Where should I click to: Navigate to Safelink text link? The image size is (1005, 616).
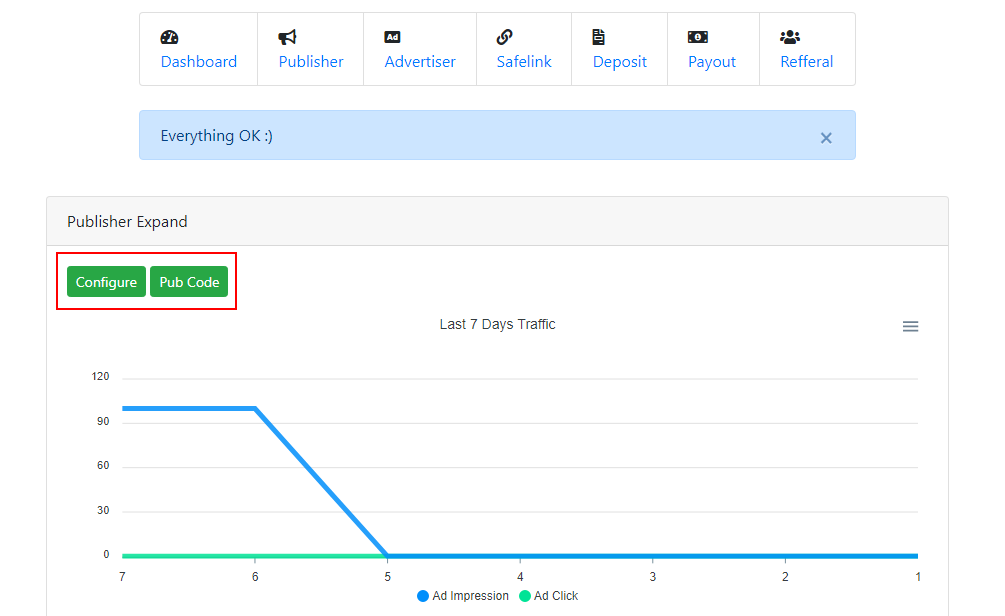(524, 62)
